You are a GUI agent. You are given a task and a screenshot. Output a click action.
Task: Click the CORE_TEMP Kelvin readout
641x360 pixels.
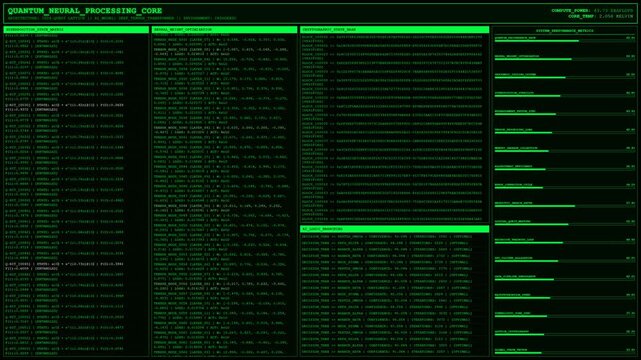(x=601, y=16)
